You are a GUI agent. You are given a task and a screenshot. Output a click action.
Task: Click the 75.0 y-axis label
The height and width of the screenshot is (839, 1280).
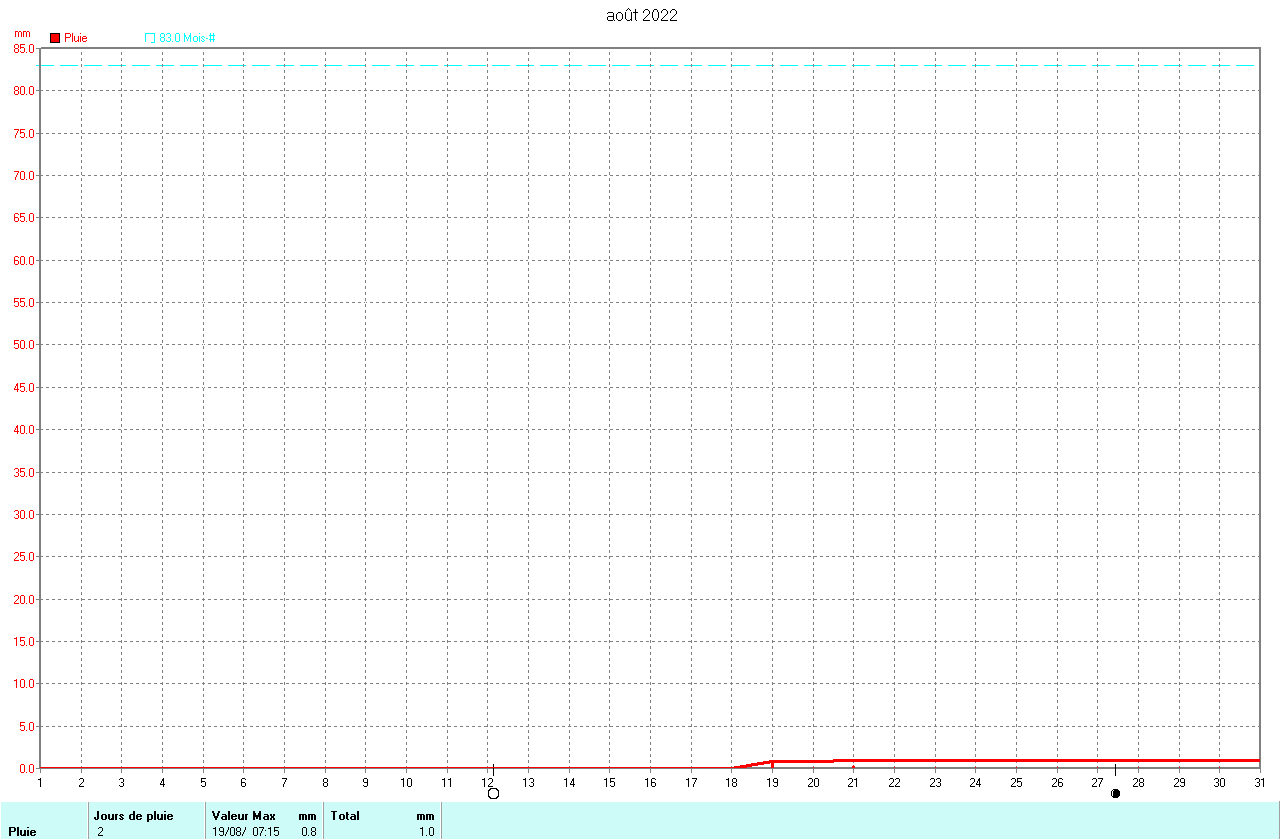click(24, 133)
